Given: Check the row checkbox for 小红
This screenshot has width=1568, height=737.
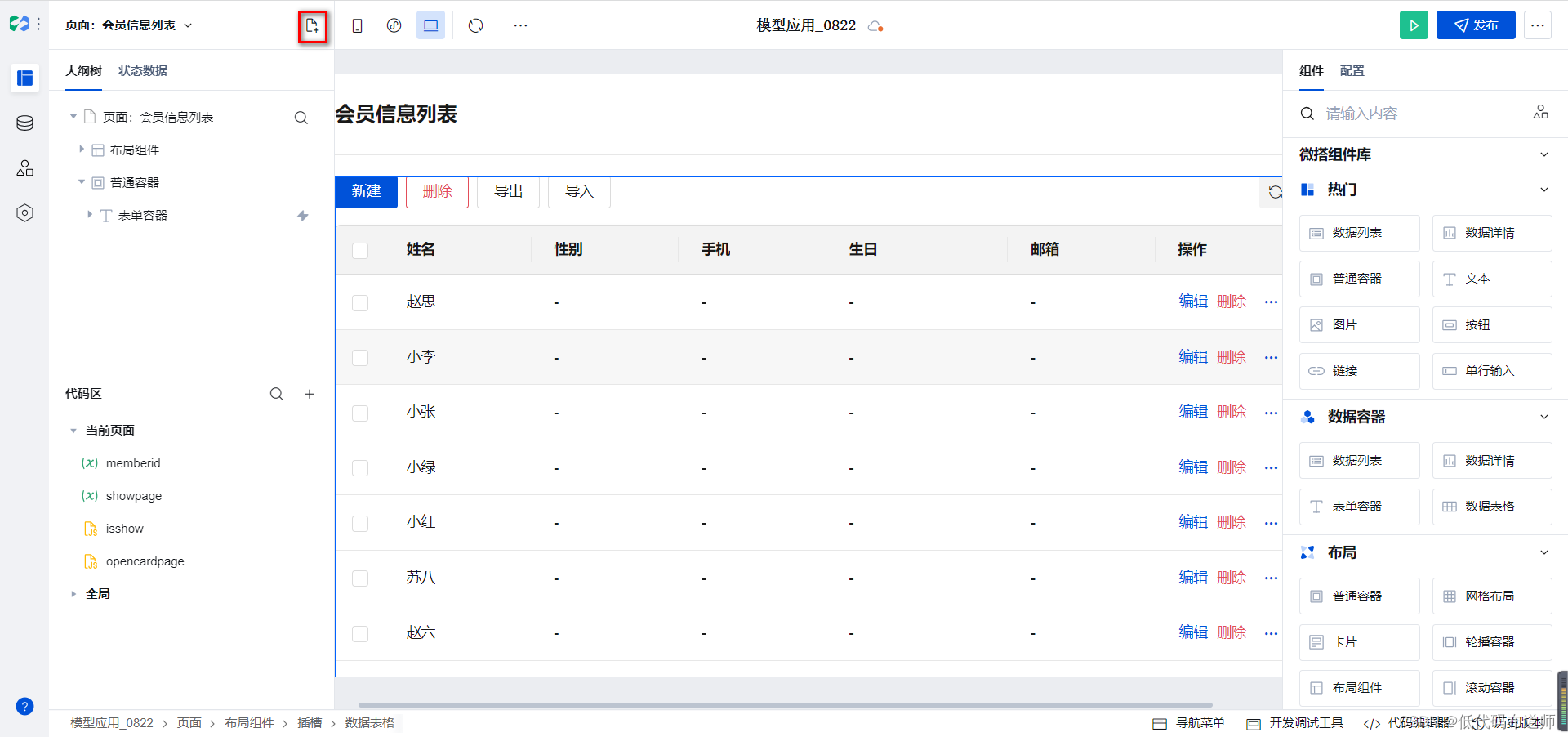Looking at the screenshot, I should coord(360,523).
